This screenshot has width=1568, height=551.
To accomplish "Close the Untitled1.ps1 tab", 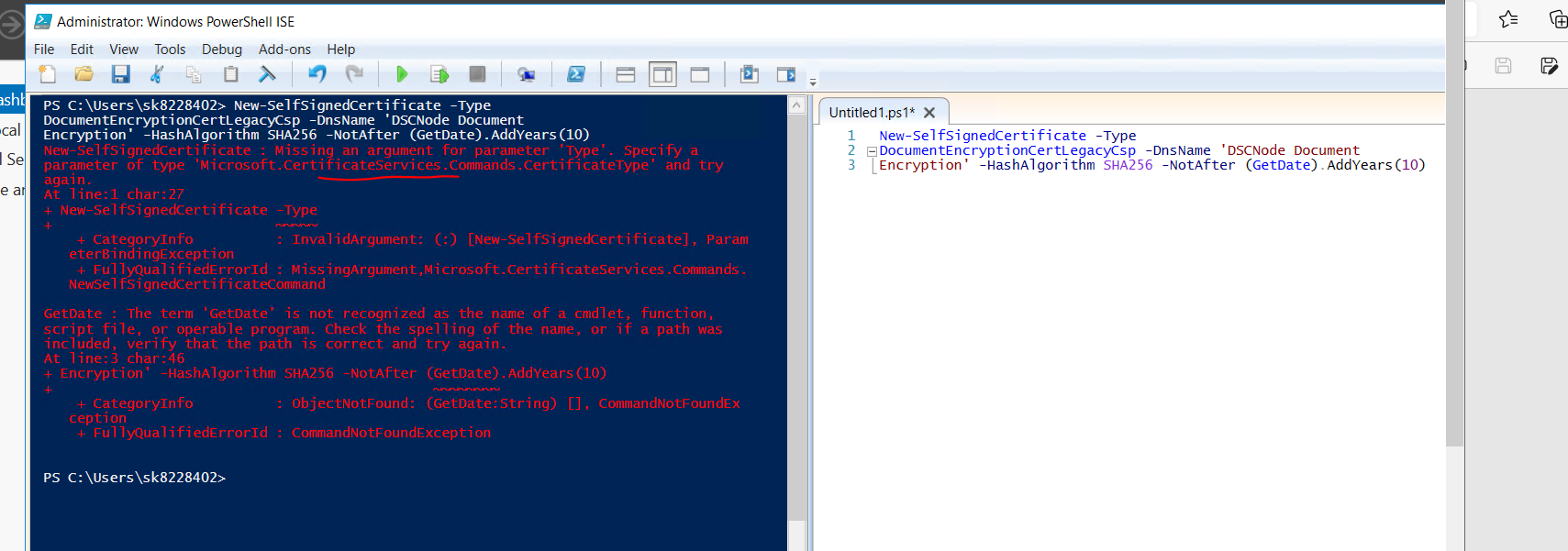I will point(929,113).
